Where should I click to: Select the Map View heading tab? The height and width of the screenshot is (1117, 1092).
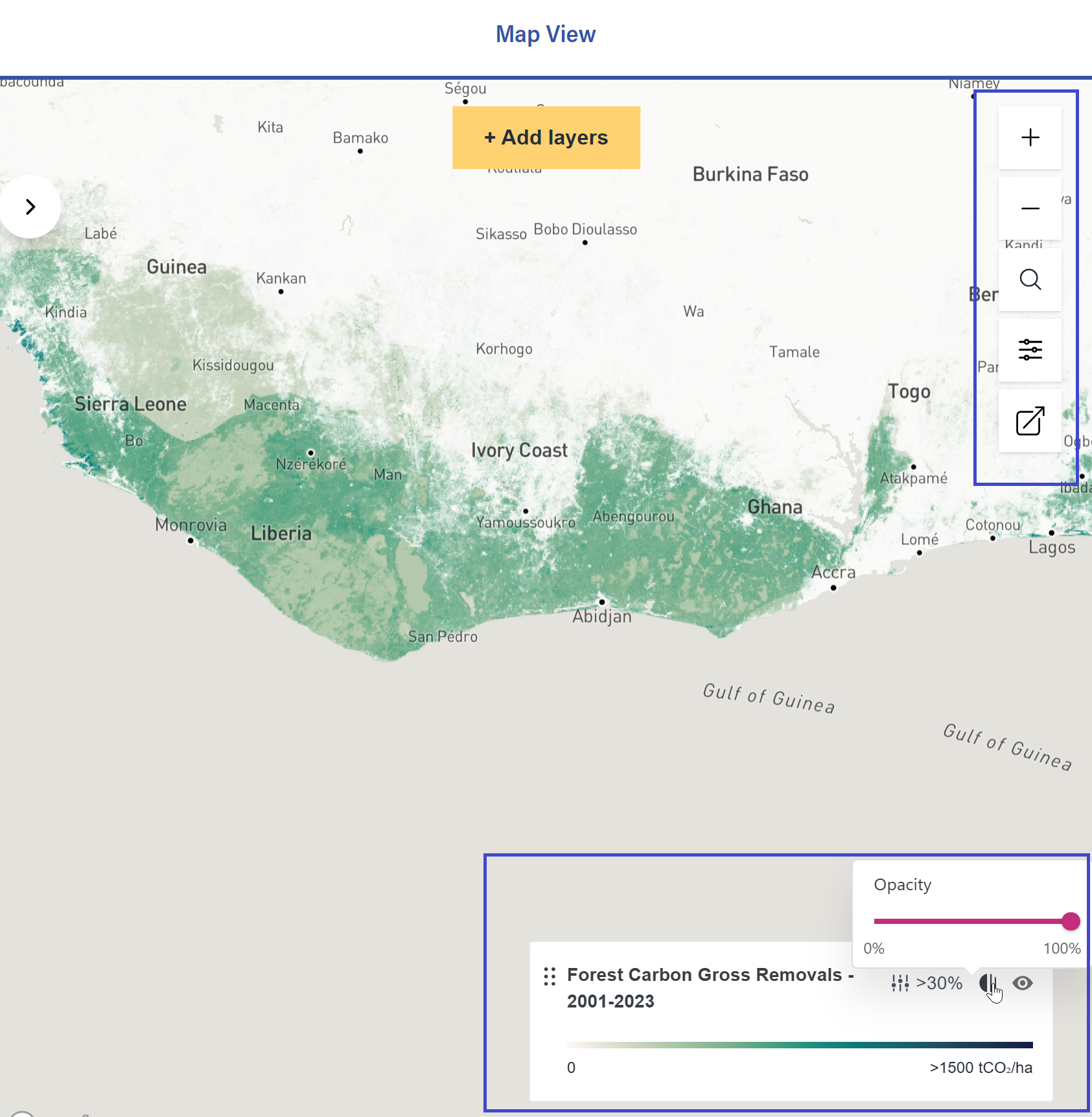546,34
